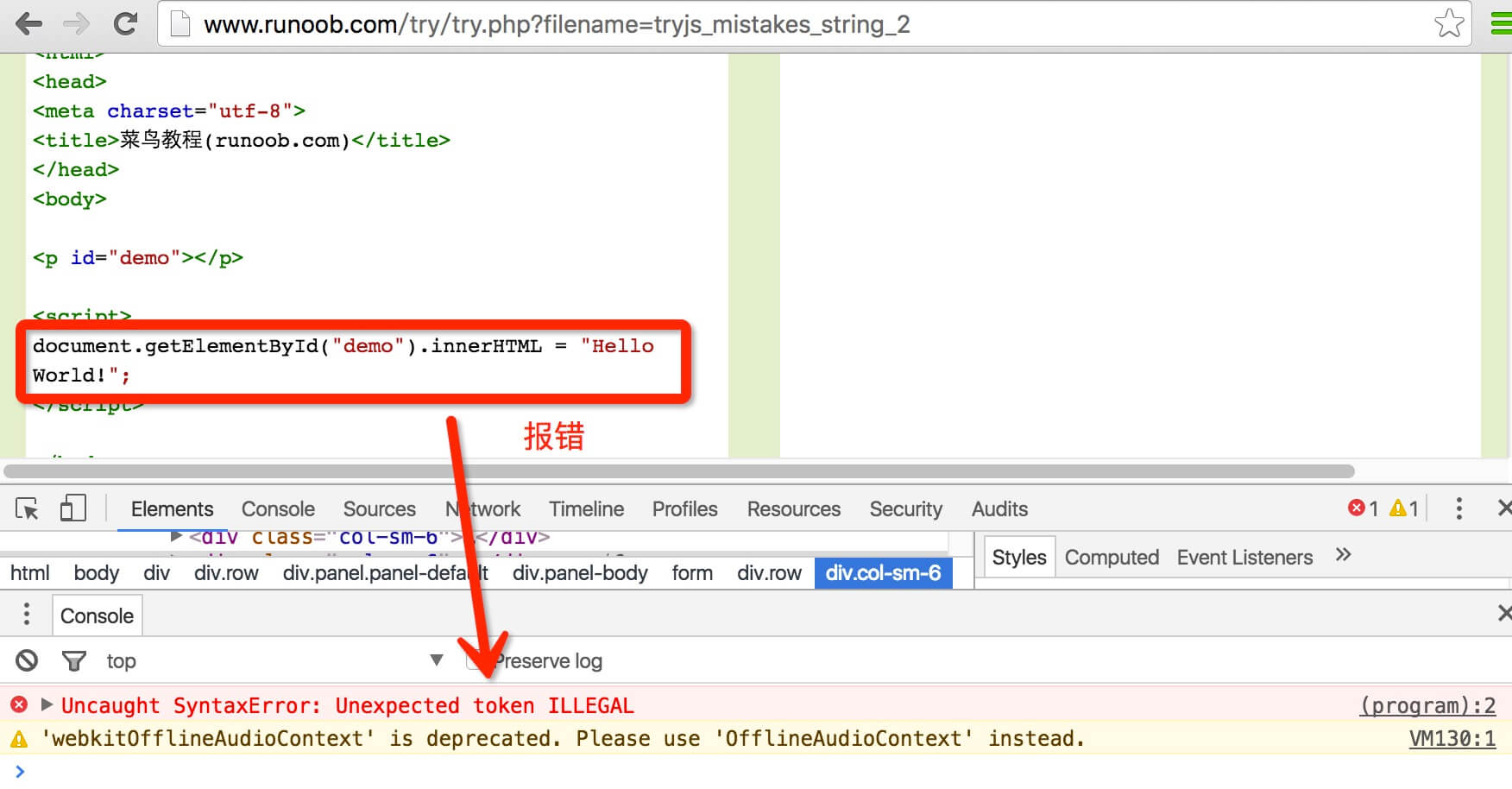Open the Network panel tab
The image size is (1512, 789).
tap(483, 509)
